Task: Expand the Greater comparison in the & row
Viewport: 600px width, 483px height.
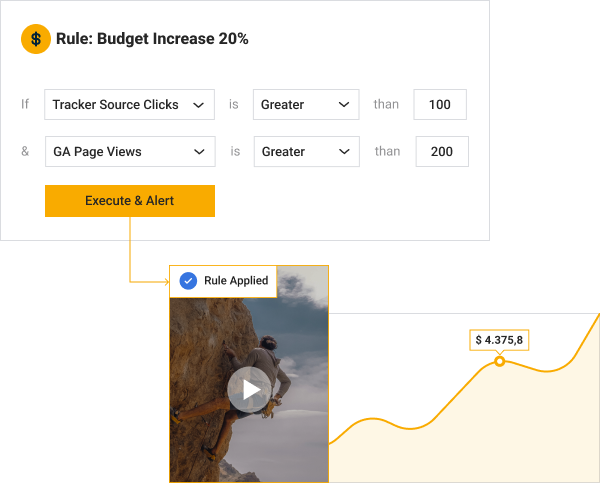Action: coord(305,152)
